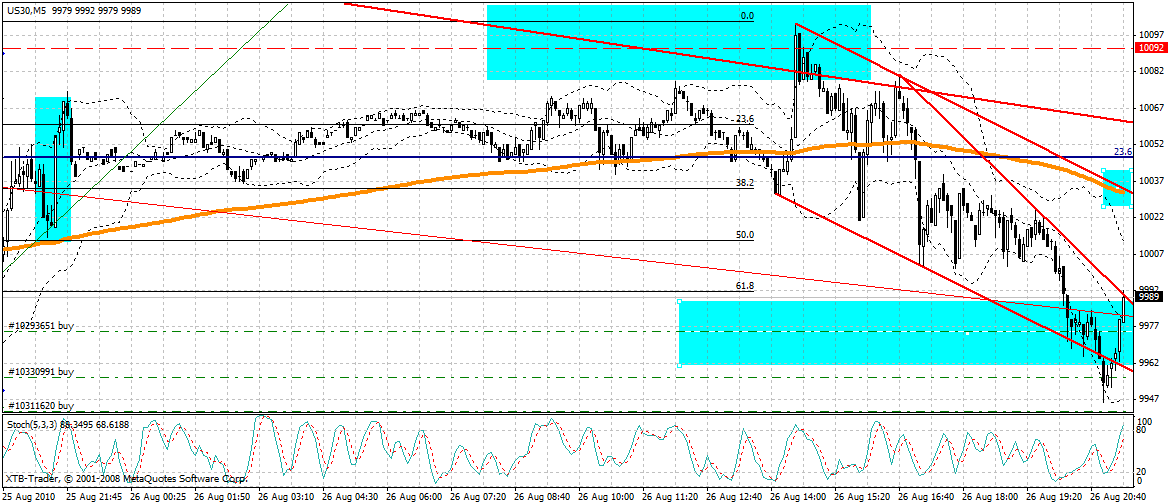
Task: Click the 10097 price axis value
Action: (x=1151, y=34)
